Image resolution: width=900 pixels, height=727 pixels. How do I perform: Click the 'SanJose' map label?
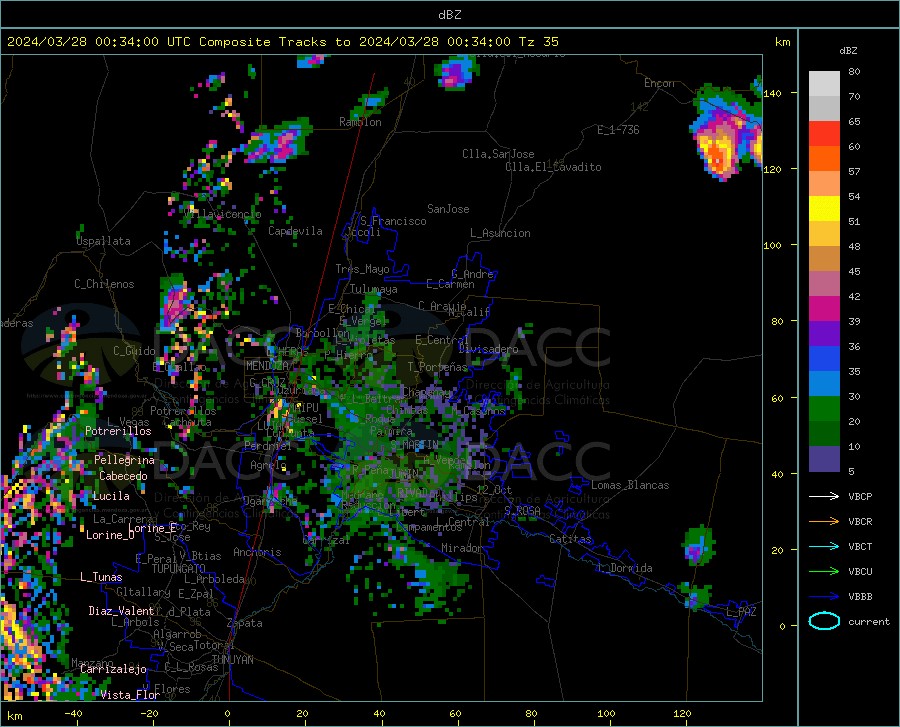[448, 209]
